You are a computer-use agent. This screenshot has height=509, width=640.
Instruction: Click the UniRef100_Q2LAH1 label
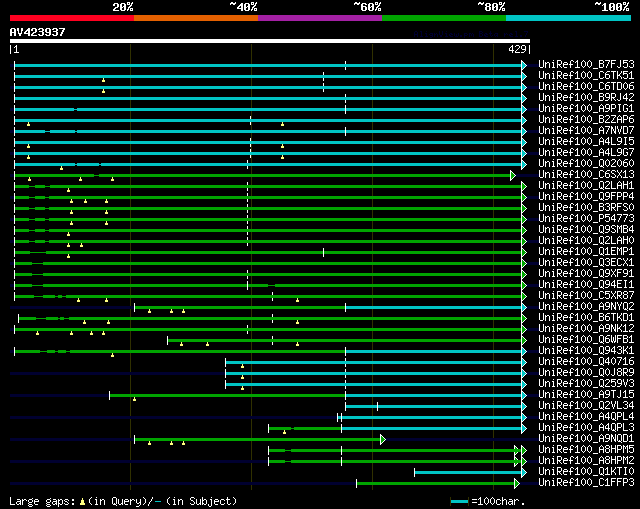click(586, 186)
